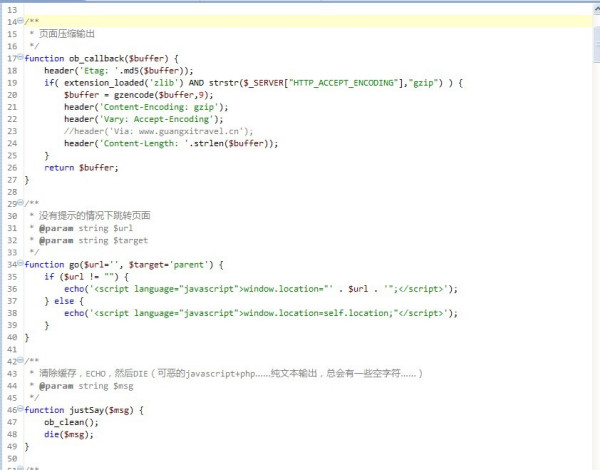Screen dimensions: 600x470
Task: Click the ob_callback function name
Action: (x=97, y=59)
